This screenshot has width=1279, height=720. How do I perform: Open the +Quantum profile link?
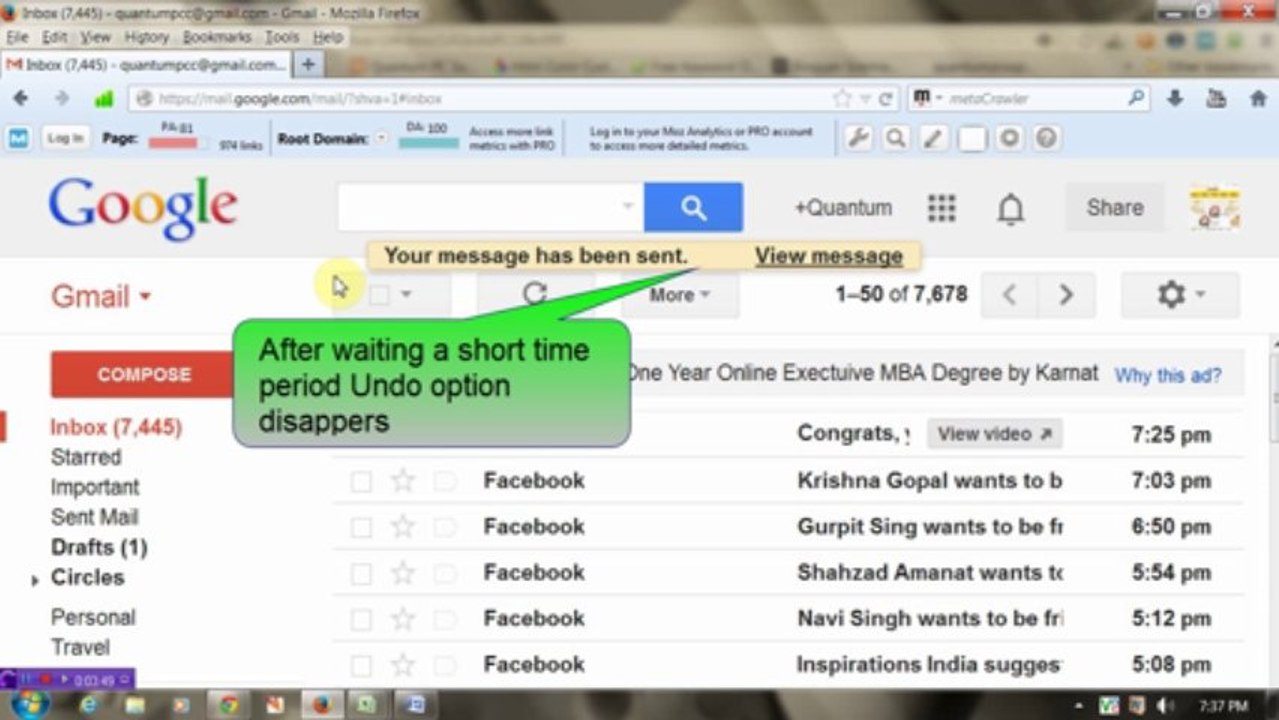point(843,208)
